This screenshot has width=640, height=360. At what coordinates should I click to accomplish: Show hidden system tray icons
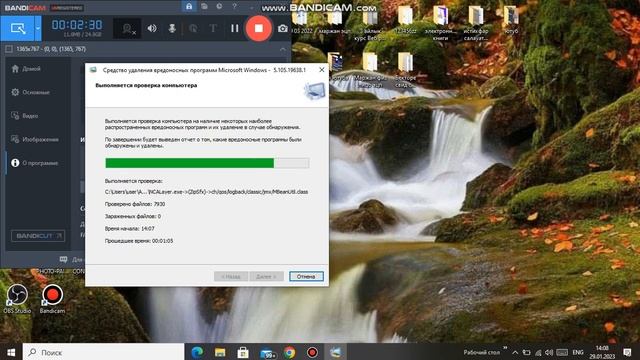[x=515, y=352]
